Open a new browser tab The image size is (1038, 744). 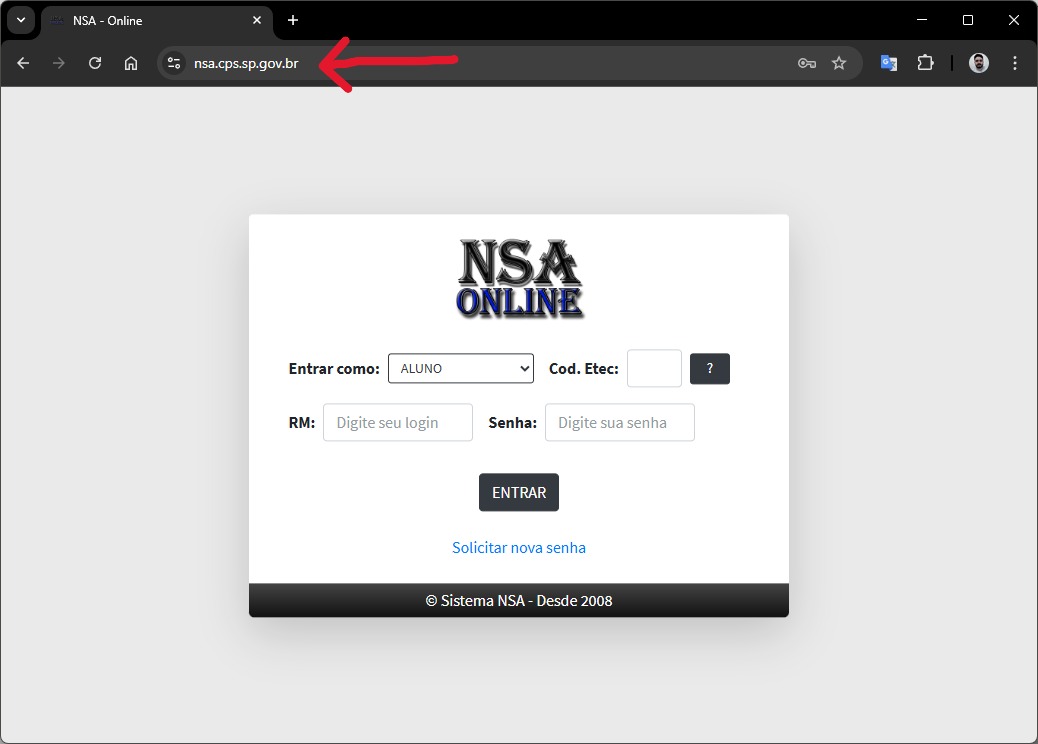[x=293, y=20]
